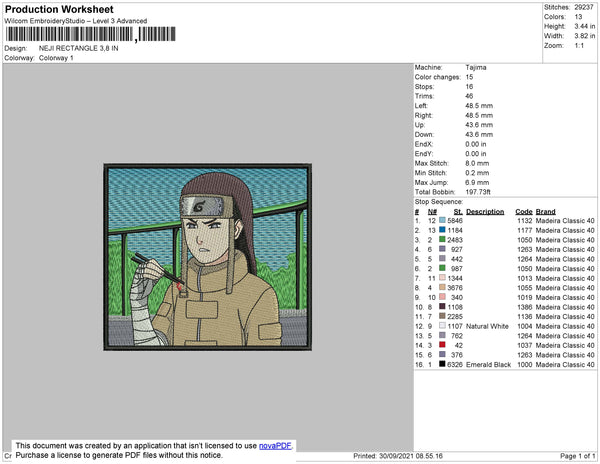Select design name 'NEJI RECTANGLE 3,8 IN'

coord(78,48)
